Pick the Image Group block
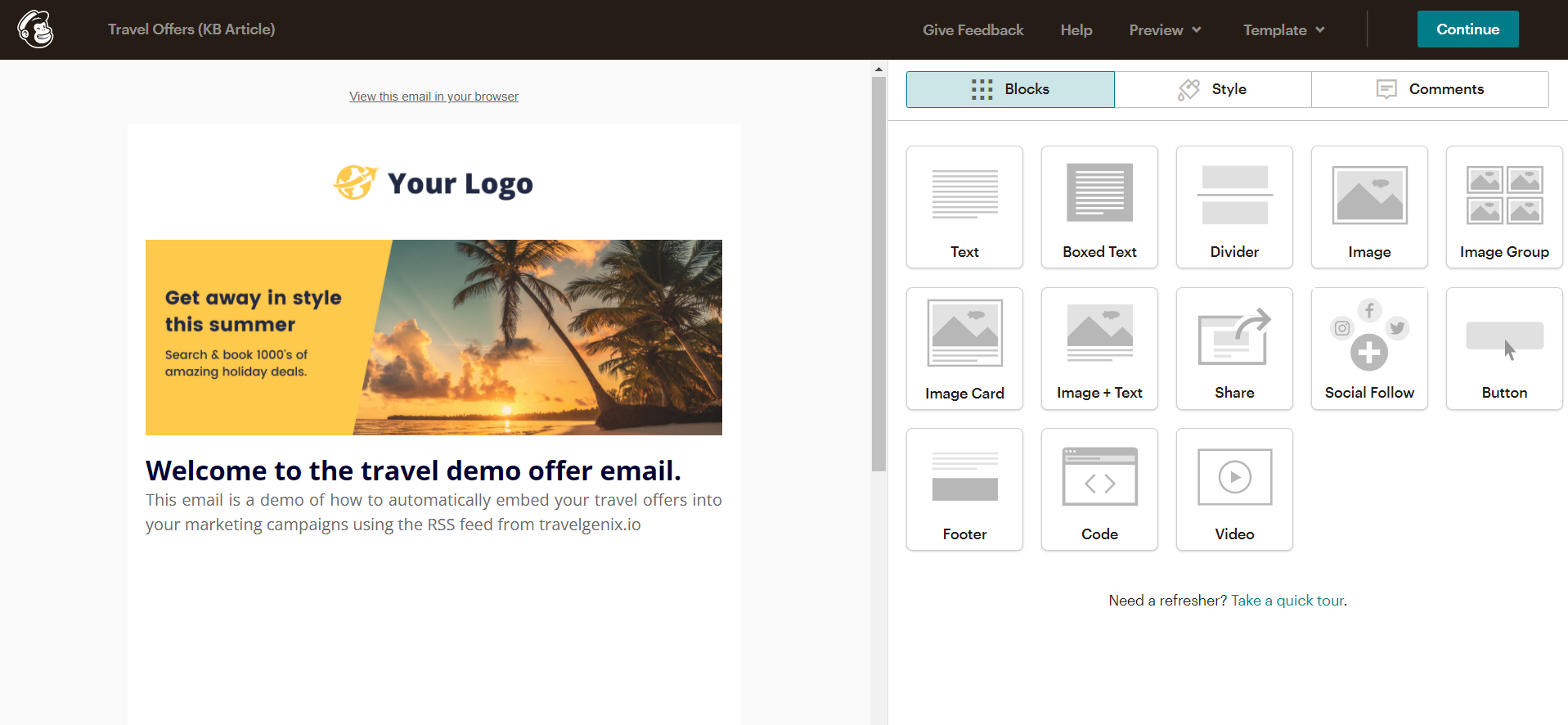The width and height of the screenshot is (1568, 725). (x=1504, y=207)
